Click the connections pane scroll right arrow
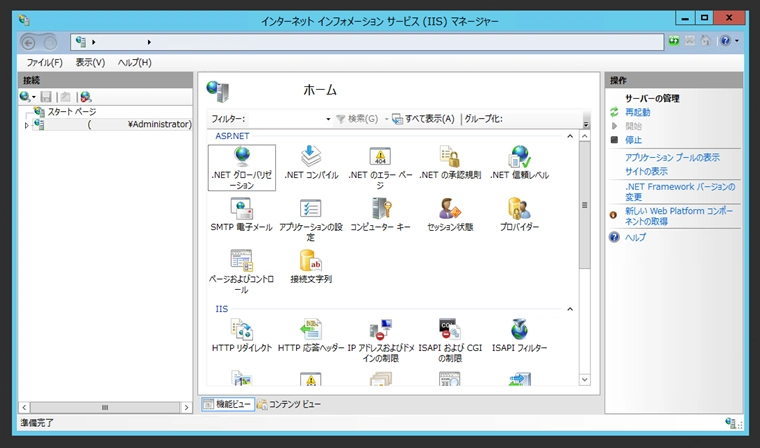This screenshot has width=760, height=448. (x=187, y=407)
